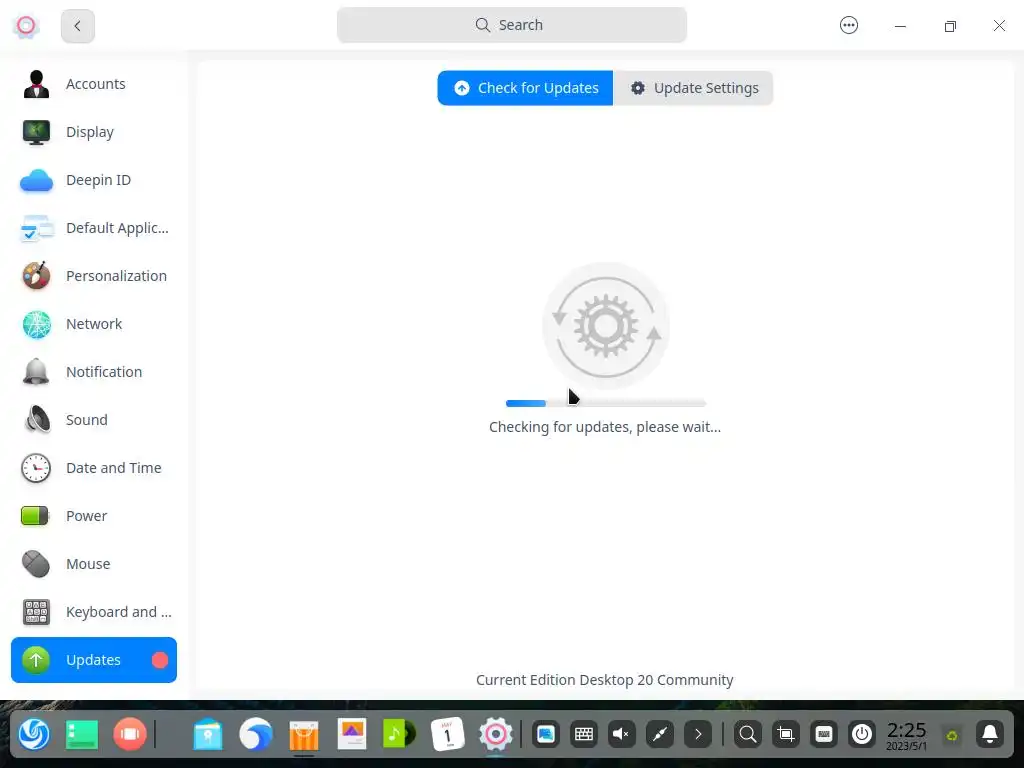This screenshot has width=1024, height=768.
Task: Go to Default Applications settings
Action: click(94, 228)
